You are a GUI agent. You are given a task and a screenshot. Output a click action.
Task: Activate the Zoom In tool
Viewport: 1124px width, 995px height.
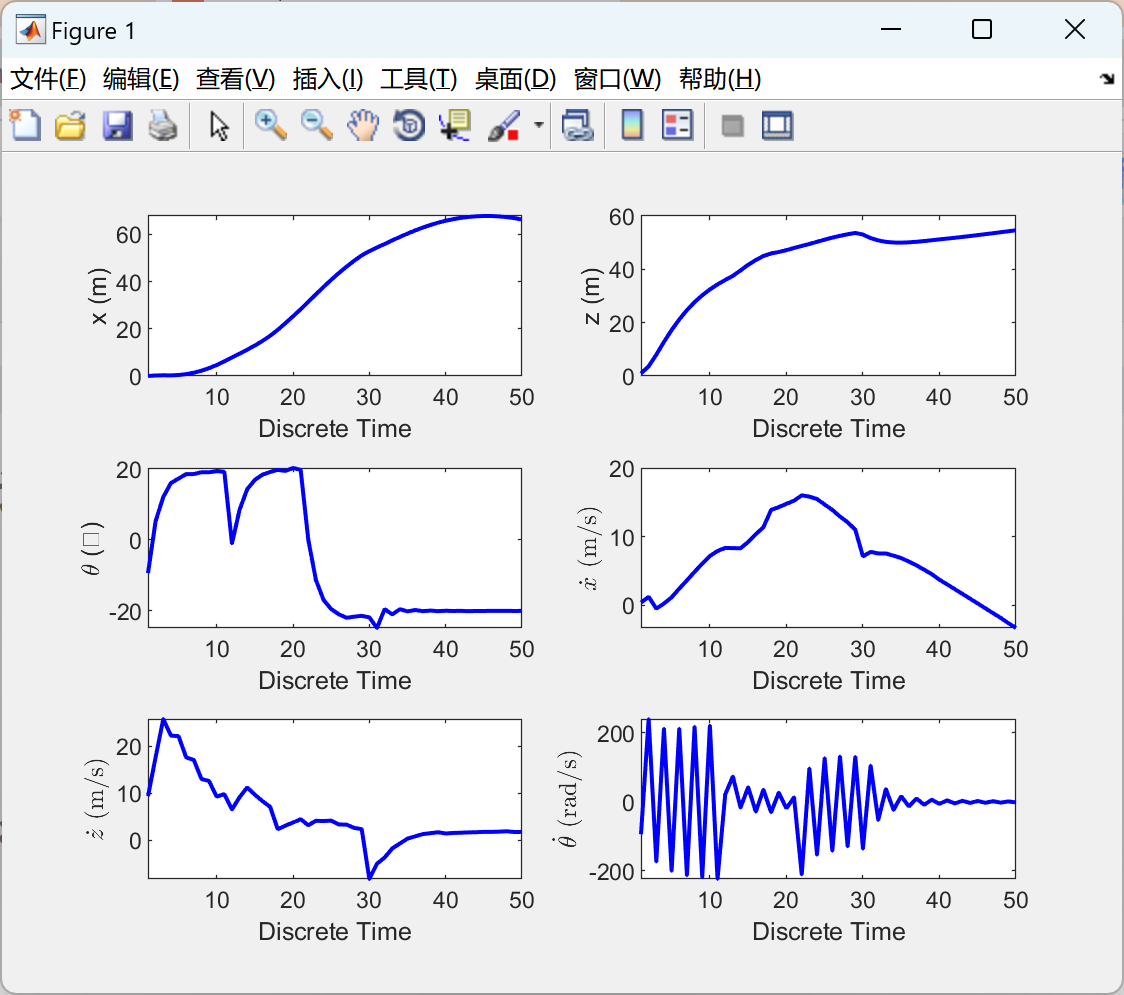(271, 125)
